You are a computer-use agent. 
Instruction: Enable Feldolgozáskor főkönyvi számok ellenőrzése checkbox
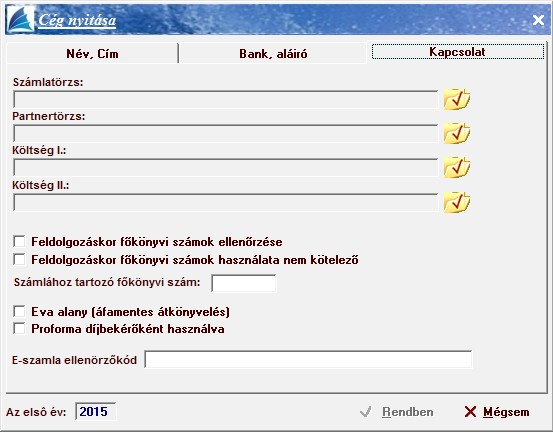point(19,242)
